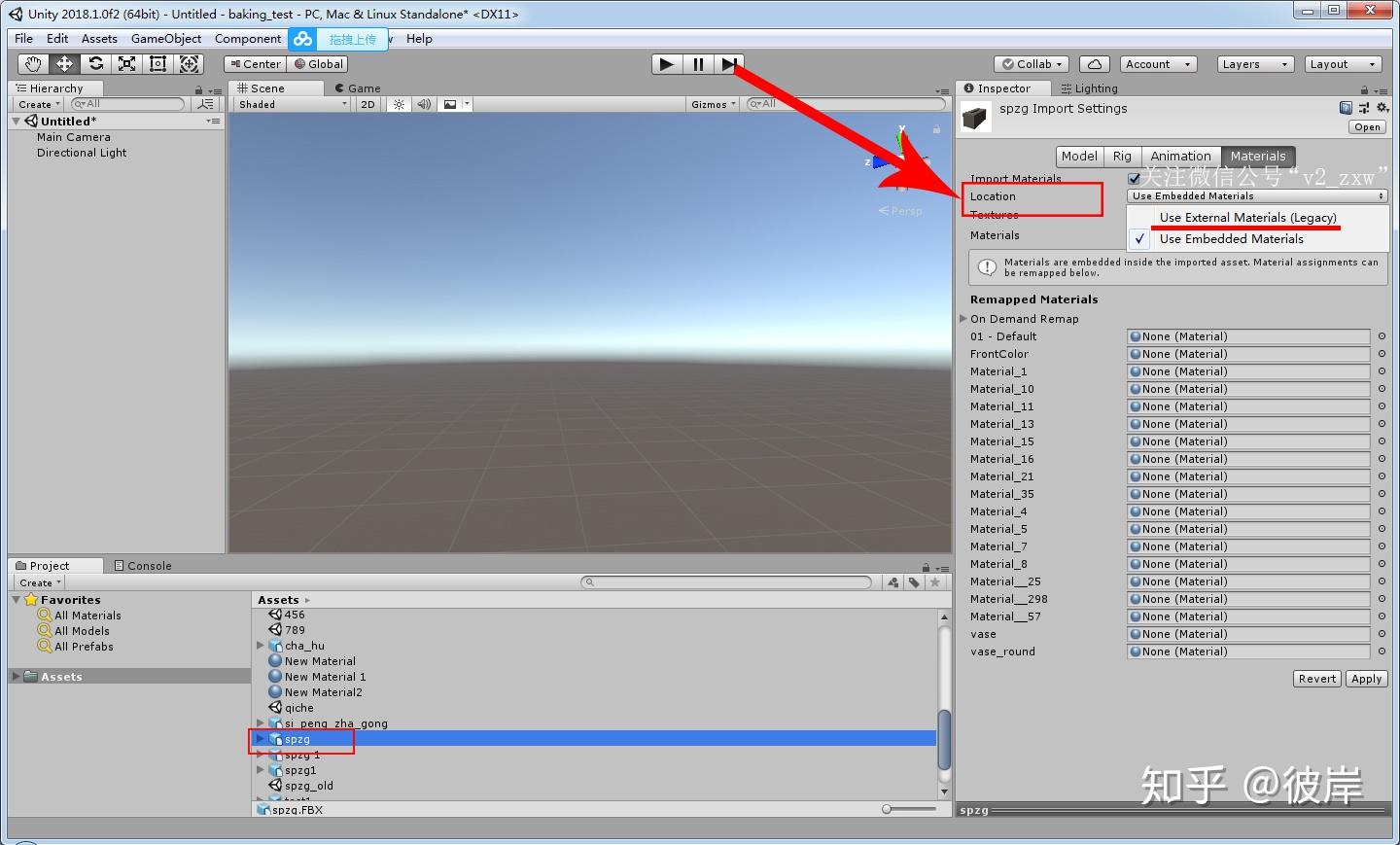
Task: Open the Layout dropdown
Action: [x=1344, y=64]
